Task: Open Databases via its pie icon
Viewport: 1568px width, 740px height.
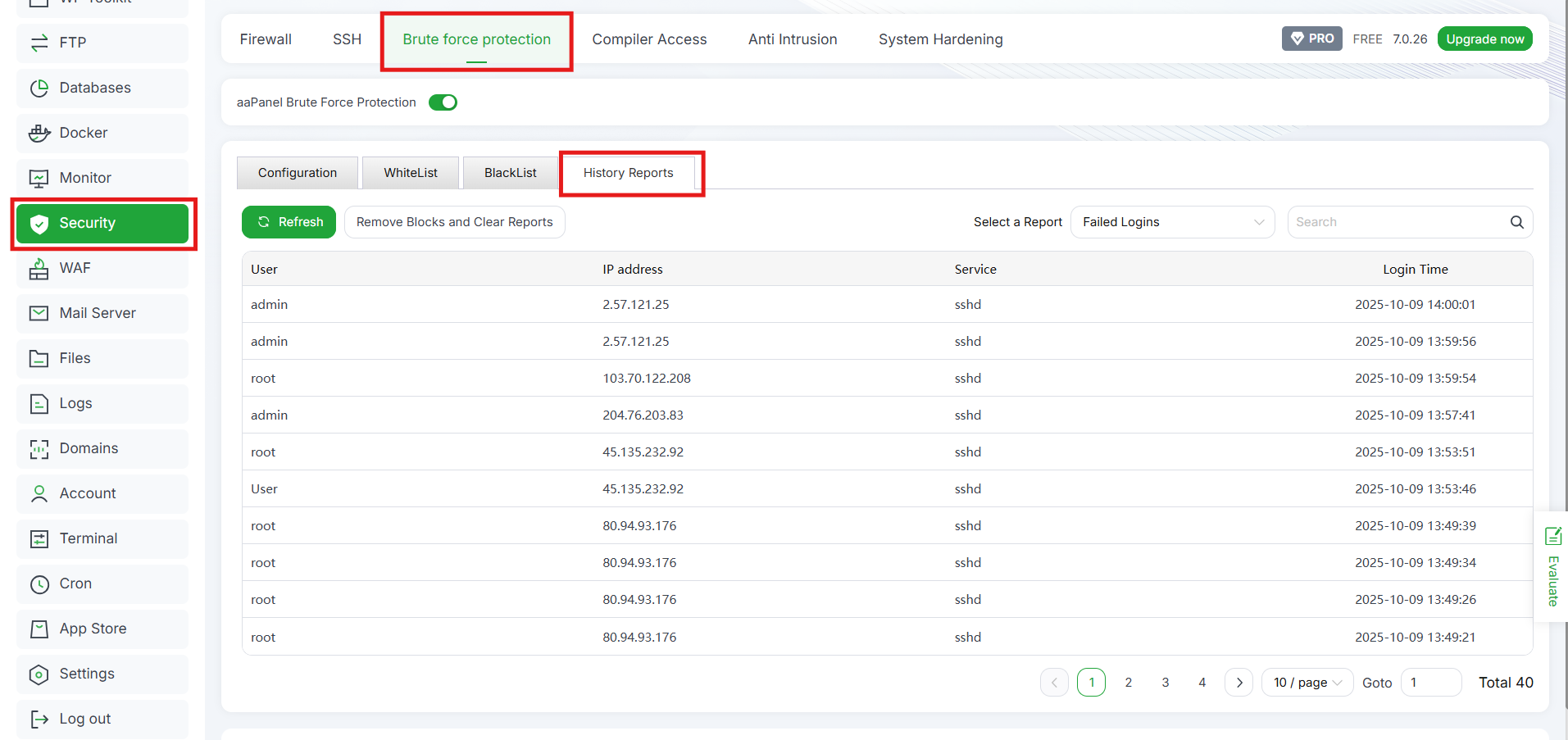Action: [x=39, y=88]
